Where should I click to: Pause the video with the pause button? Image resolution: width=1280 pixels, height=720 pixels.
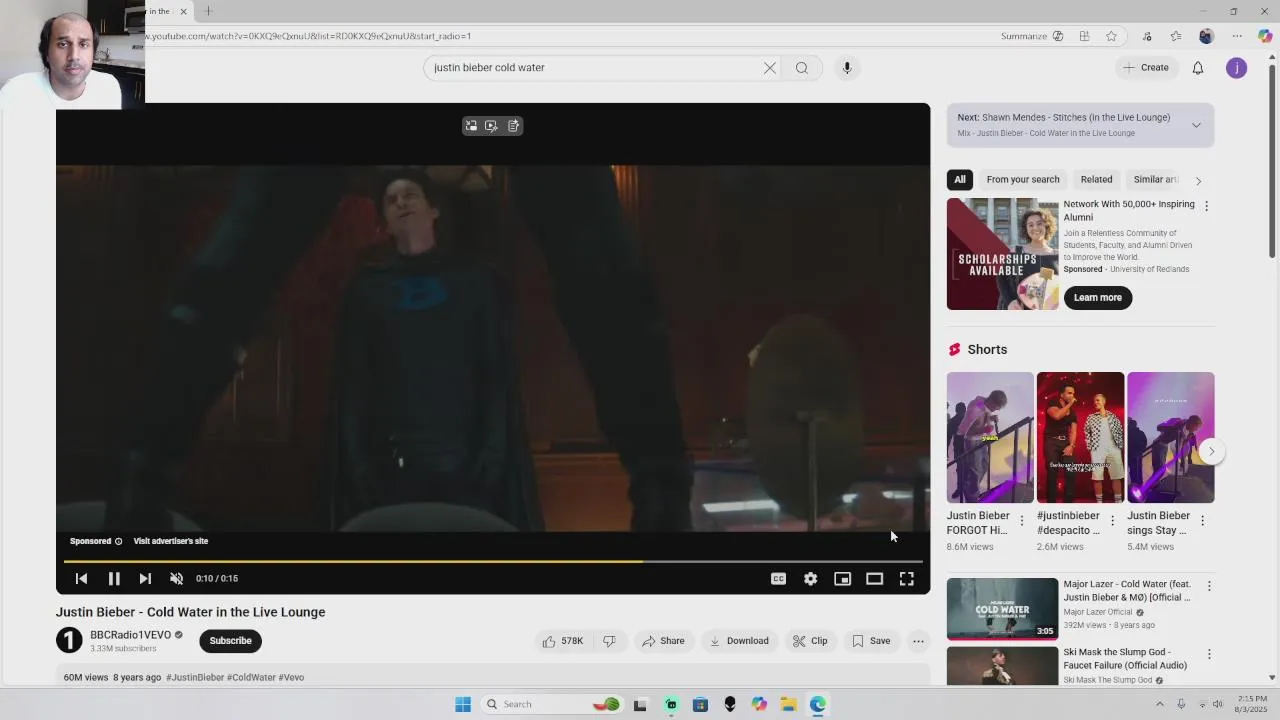click(x=114, y=578)
